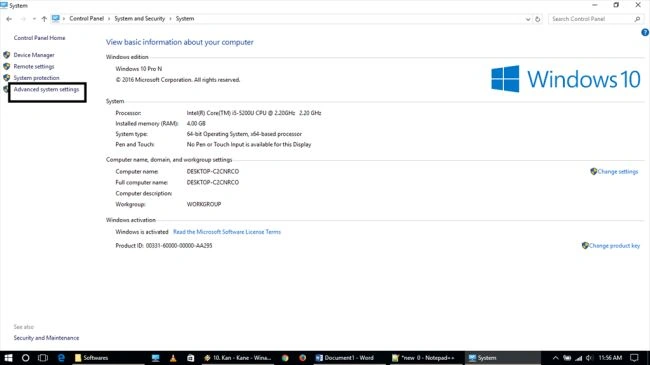Open recent locations dropdown next to forward arrow
Image resolution: width=650 pixels, height=365 pixels.
(x=34, y=19)
